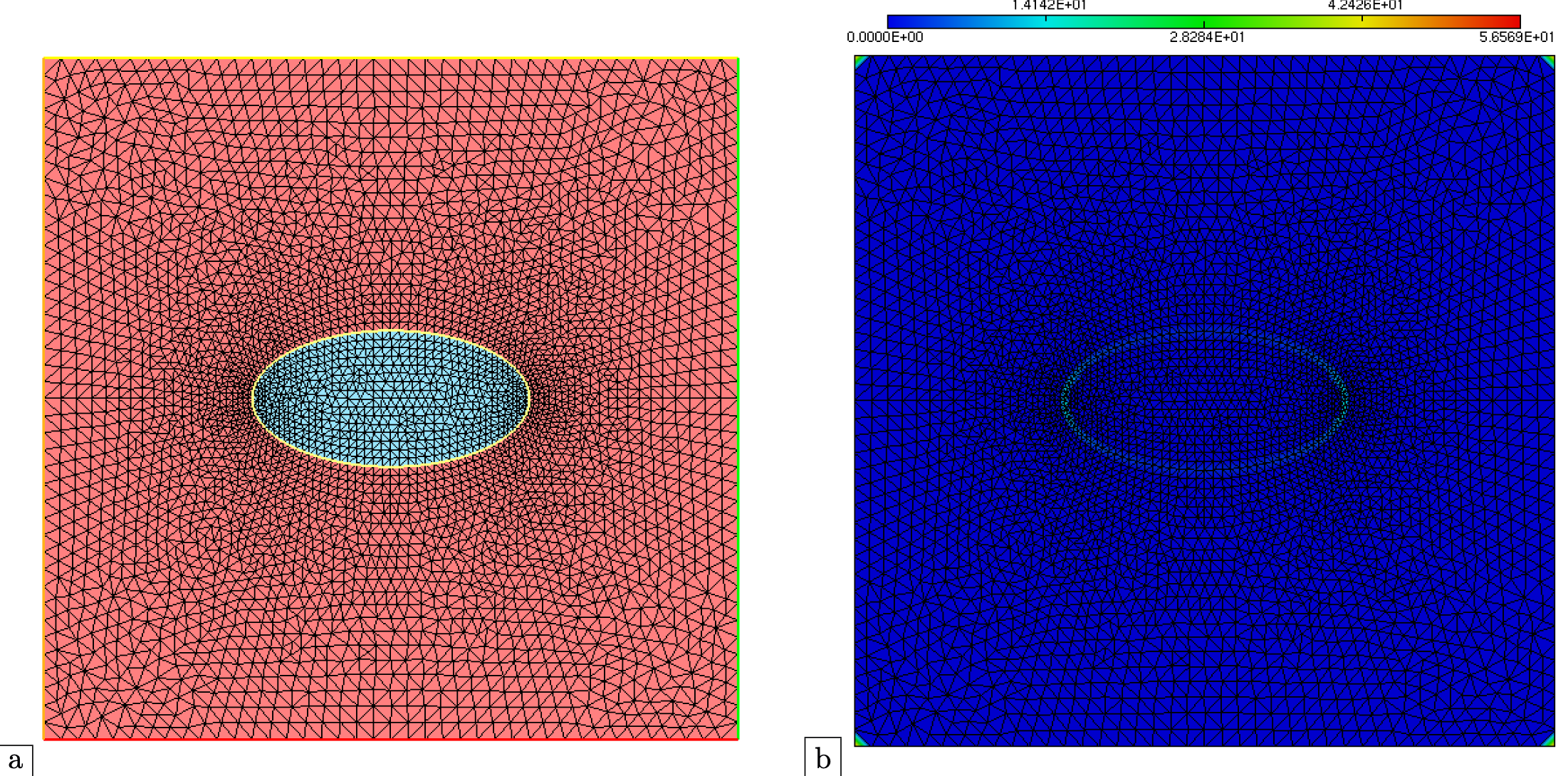Select the 2.8284E+01 colorbar label
The width and height of the screenshot is (1568, 776).
tap(1207, 37)
